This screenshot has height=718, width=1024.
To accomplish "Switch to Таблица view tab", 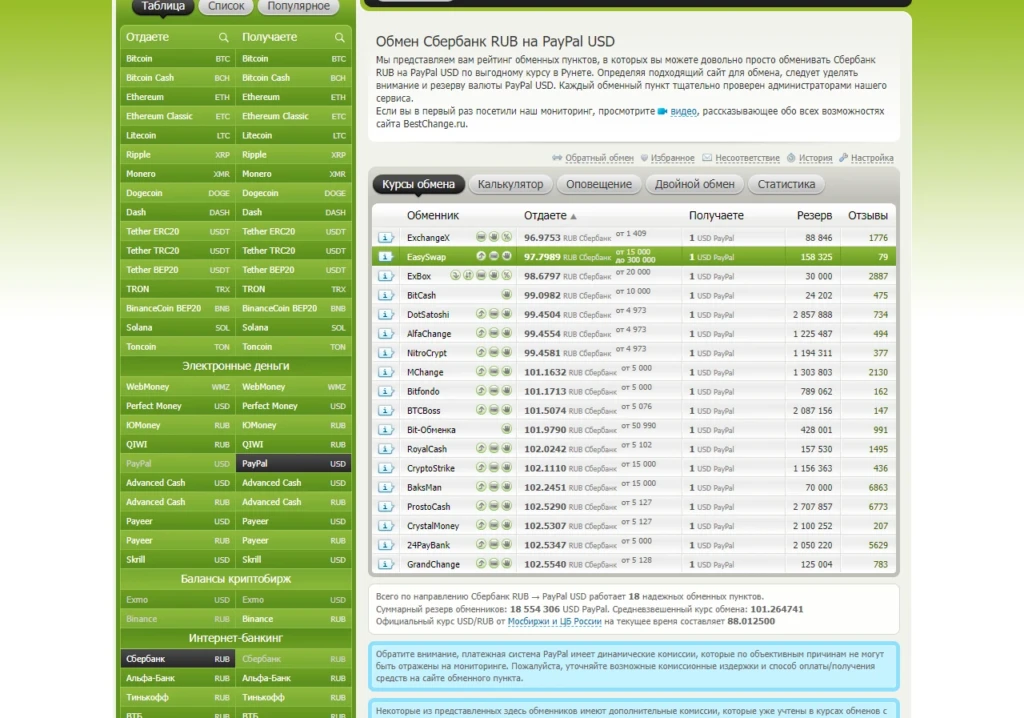I will click(163, 7).
